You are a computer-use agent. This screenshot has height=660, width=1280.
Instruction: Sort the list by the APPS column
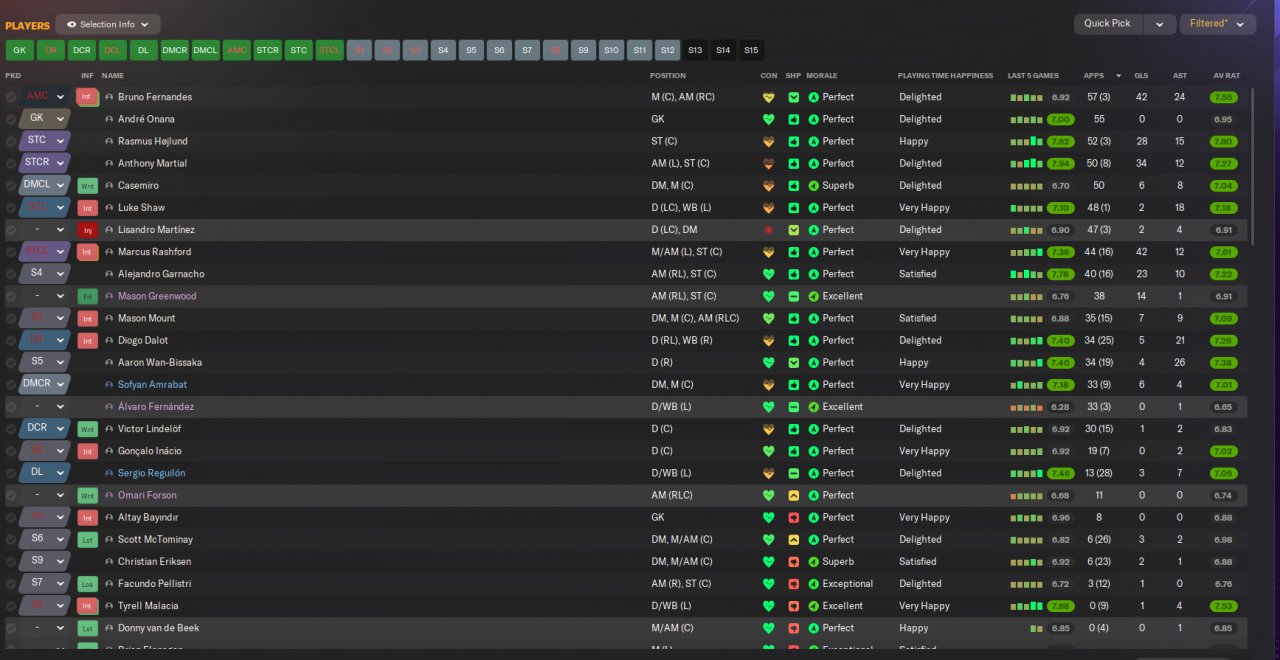coord(1093,75)
